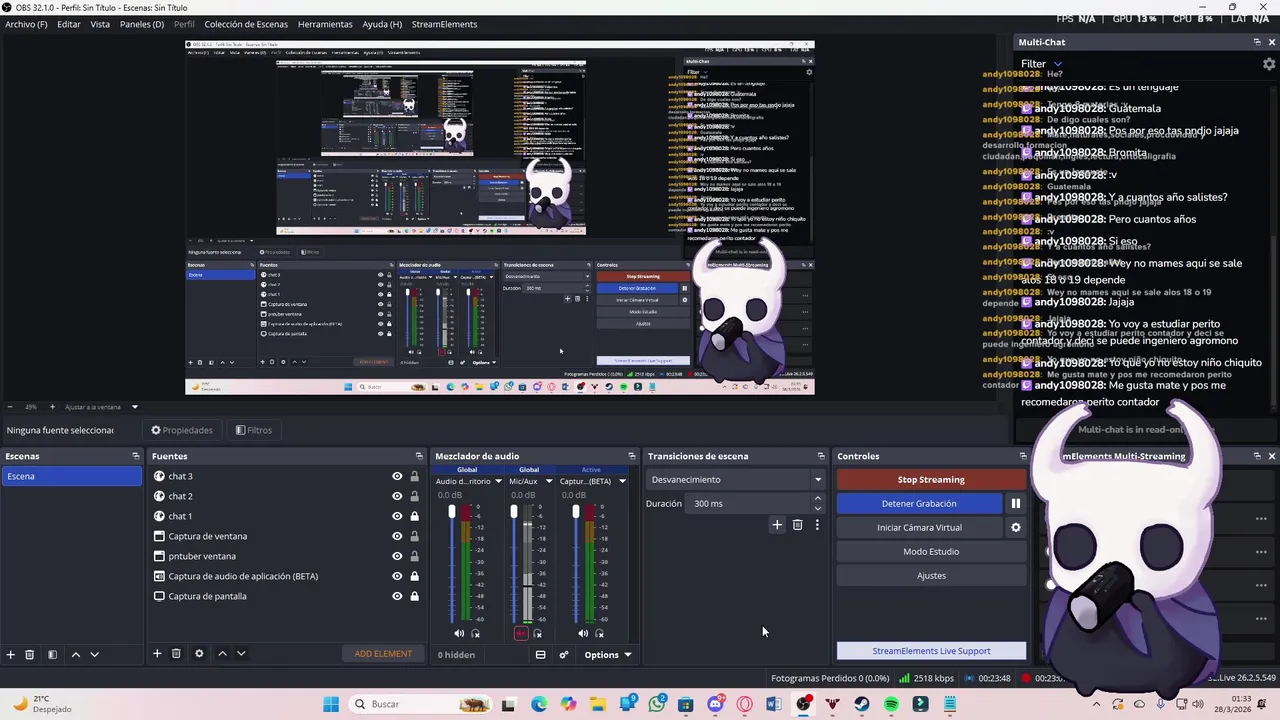Remove selected source with trash icon

pyautogui.click(x=176, y=654)
